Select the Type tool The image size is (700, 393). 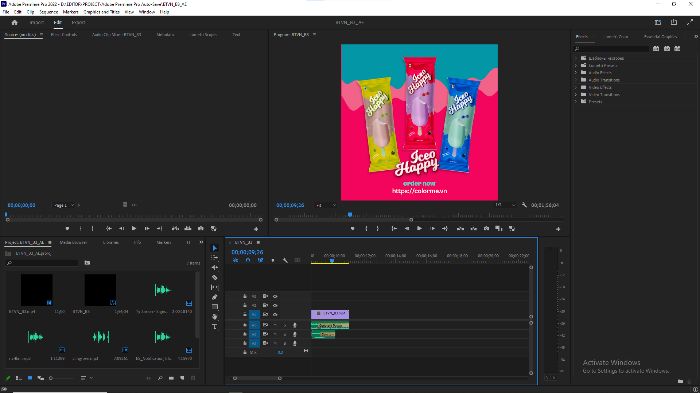215,326
